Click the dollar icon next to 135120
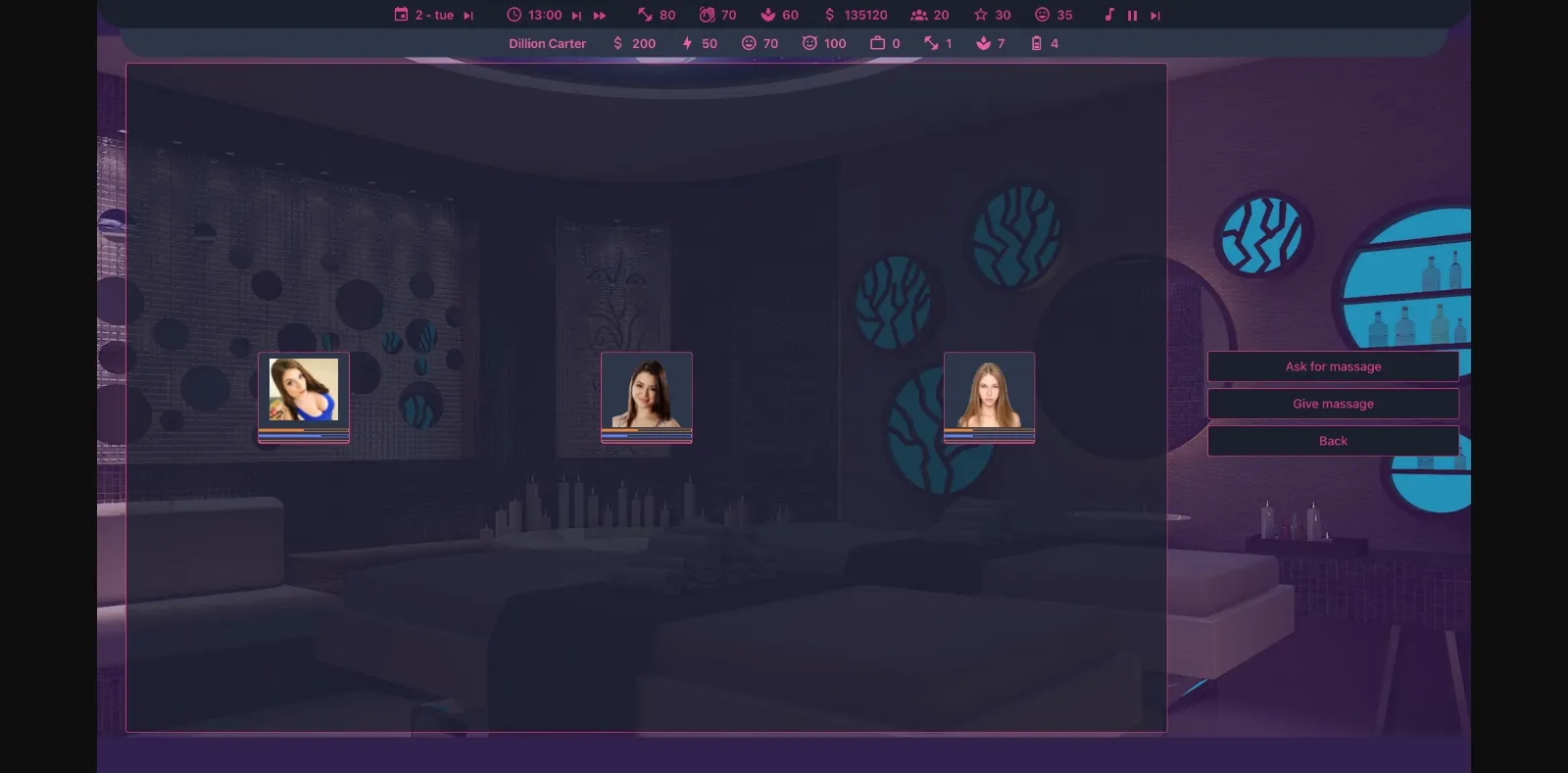The image size is (1568, 773). (830, 15)
